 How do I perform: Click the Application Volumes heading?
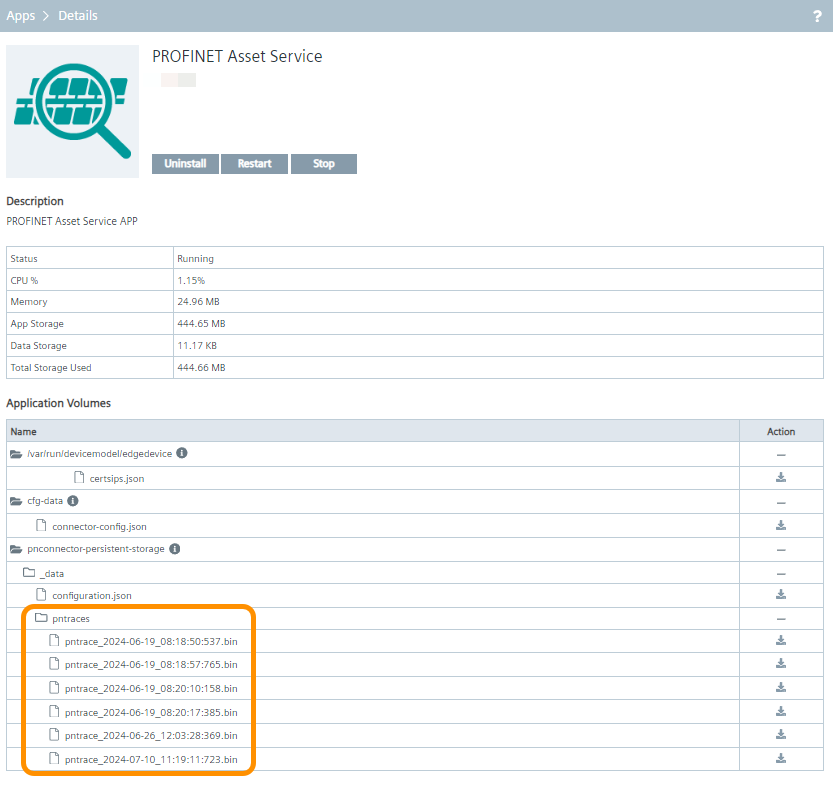(x=58, y=403)
